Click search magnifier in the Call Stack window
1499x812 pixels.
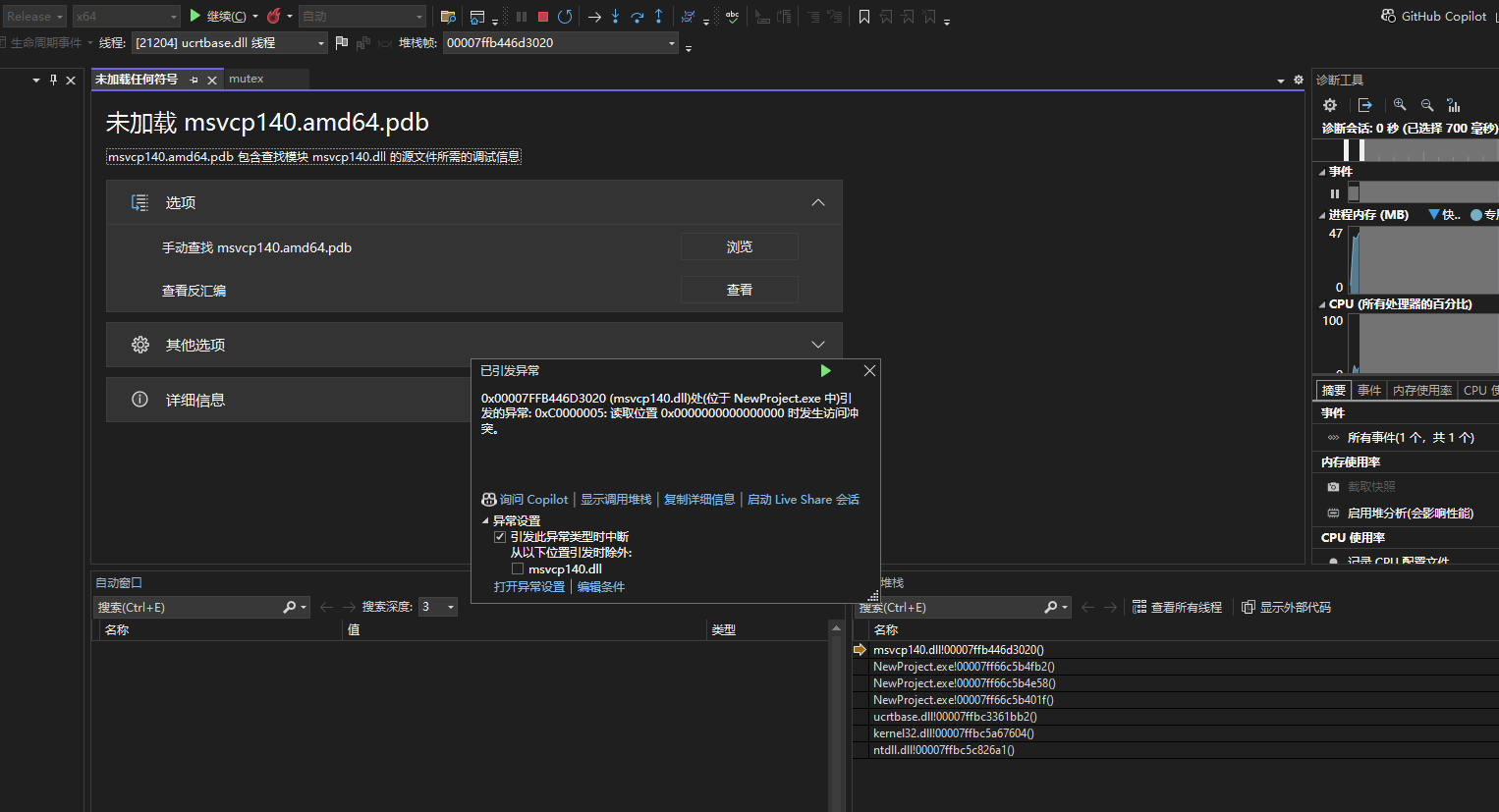tap(1051, 607)
